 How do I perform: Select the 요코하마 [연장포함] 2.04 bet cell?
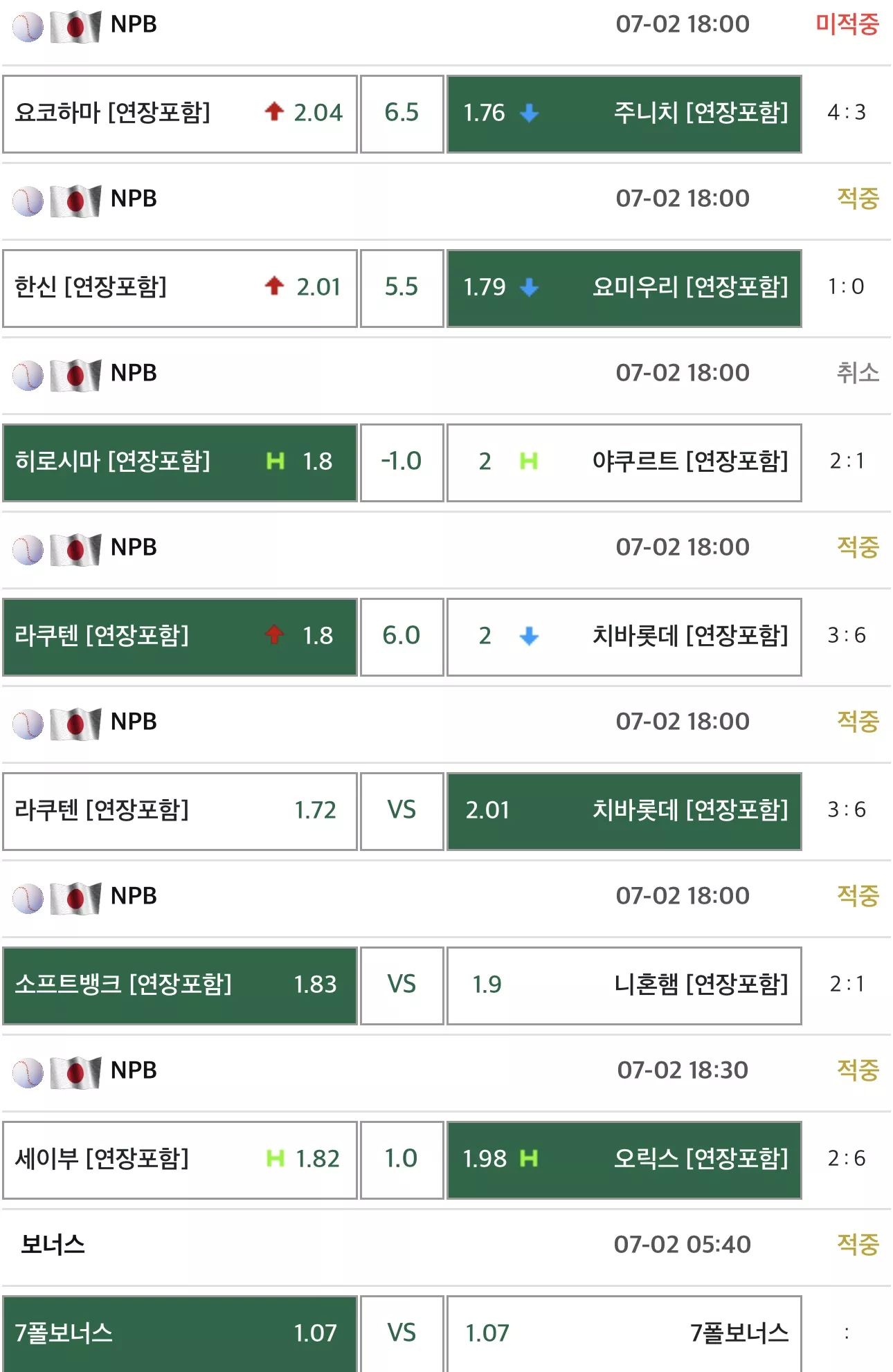tap(180, 114)
